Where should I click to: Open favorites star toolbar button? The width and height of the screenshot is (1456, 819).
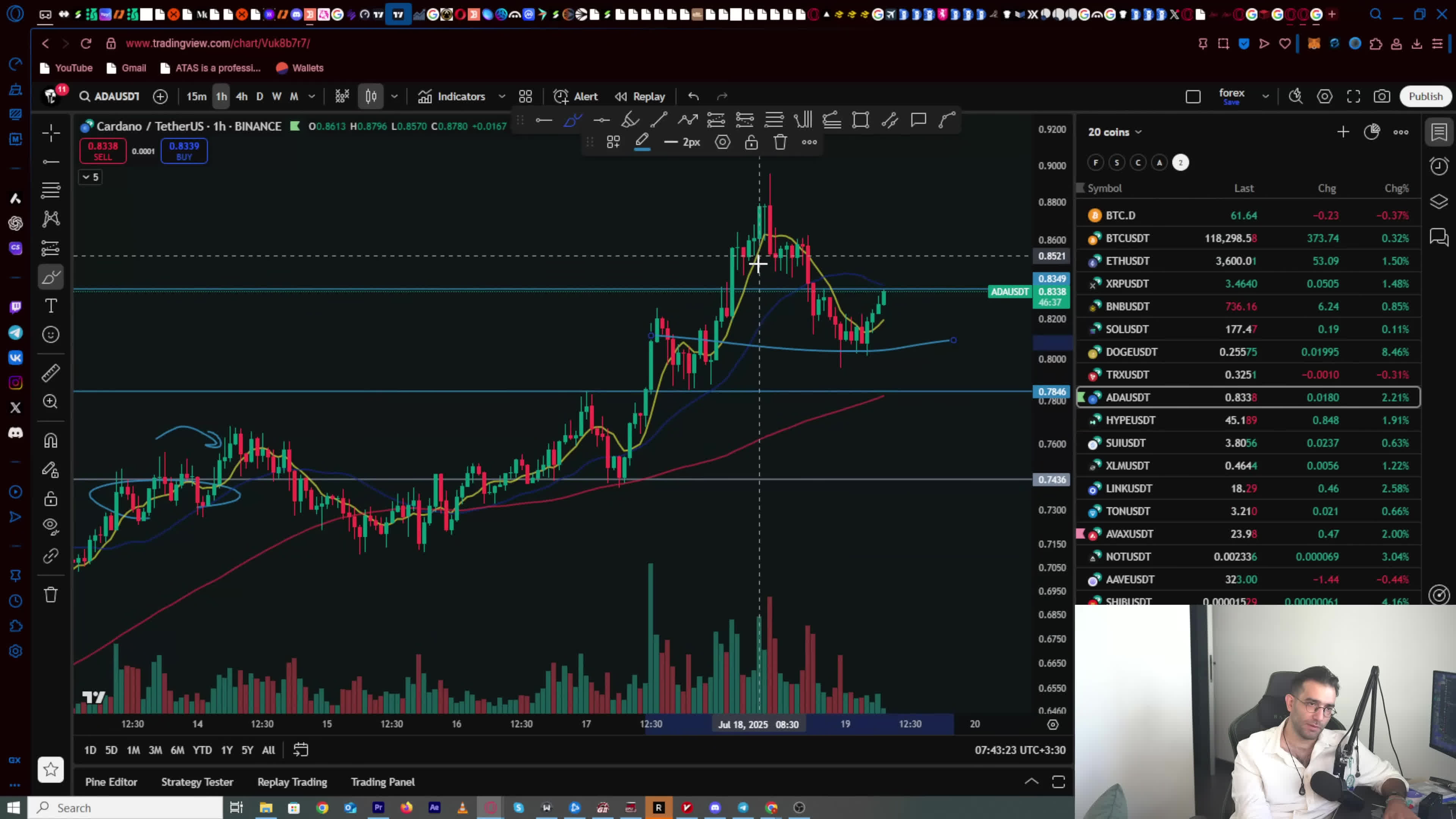pyautogui.click(x=51, y=769)
